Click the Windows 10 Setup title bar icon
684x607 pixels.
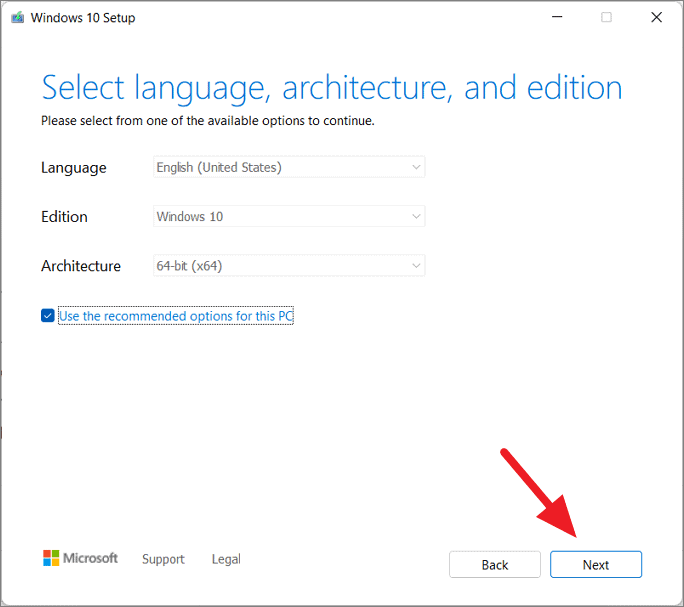(x=17, y=18)
